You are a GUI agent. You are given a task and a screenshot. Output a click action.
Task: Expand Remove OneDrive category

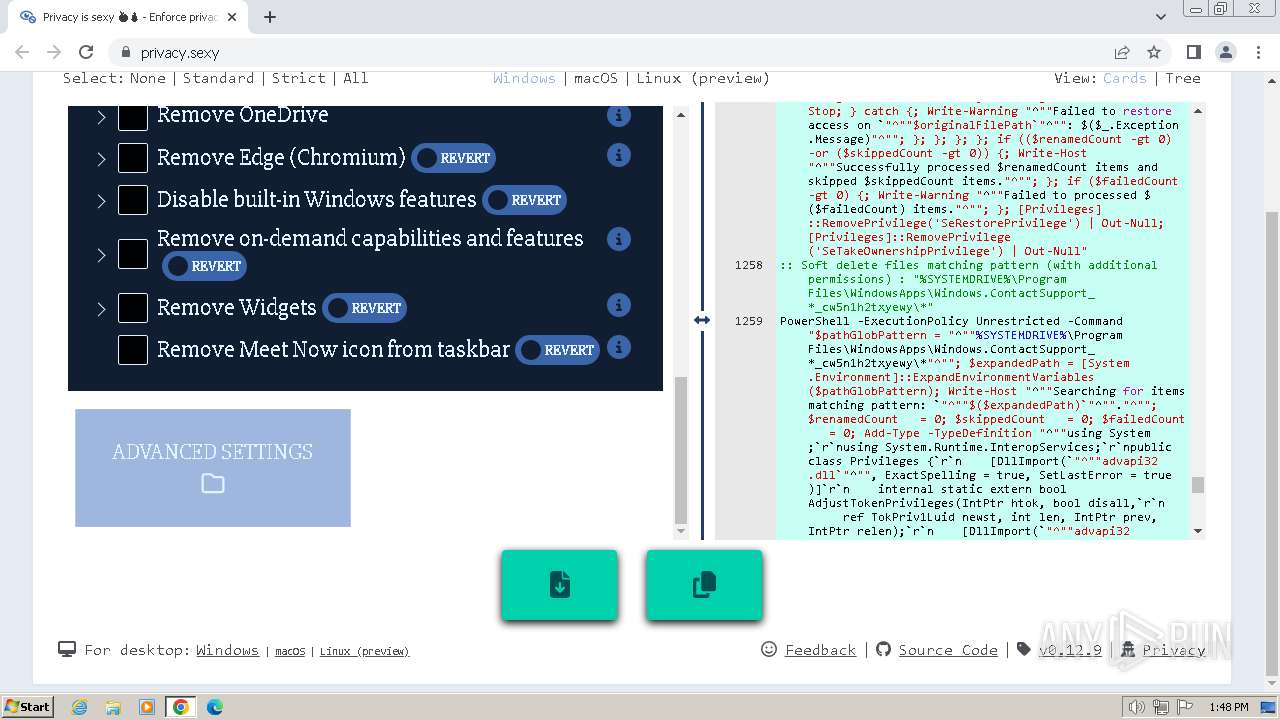click(x=101, y=117)
